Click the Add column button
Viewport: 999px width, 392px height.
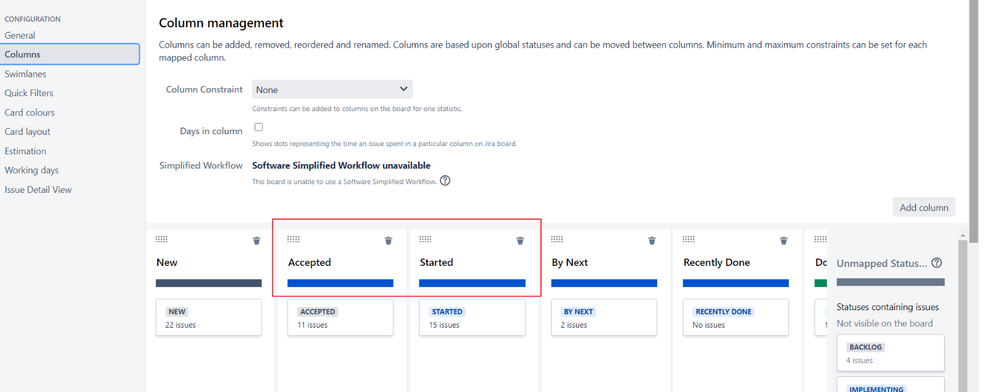(x=924, y=207)
